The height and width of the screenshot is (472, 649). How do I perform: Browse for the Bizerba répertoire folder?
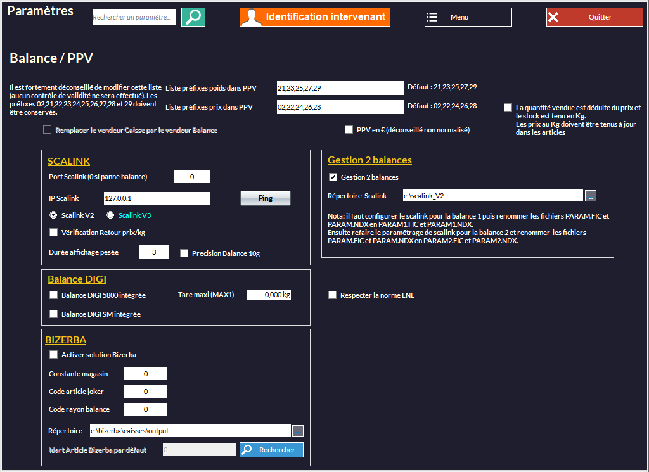tap(297, 430)
